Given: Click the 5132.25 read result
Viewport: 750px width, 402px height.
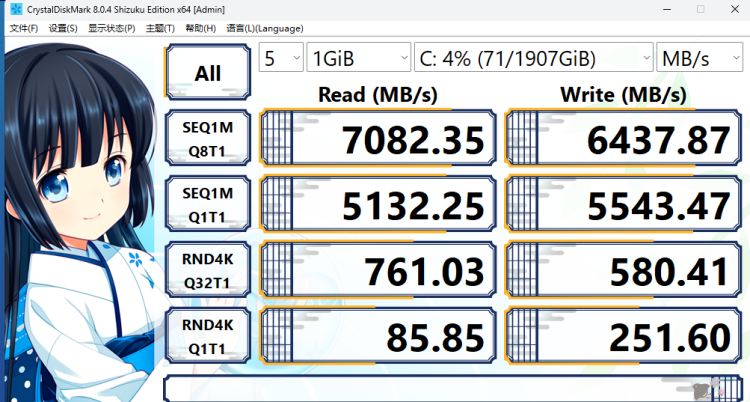Looking at the screenshot, I should click(x=378, y=204).
